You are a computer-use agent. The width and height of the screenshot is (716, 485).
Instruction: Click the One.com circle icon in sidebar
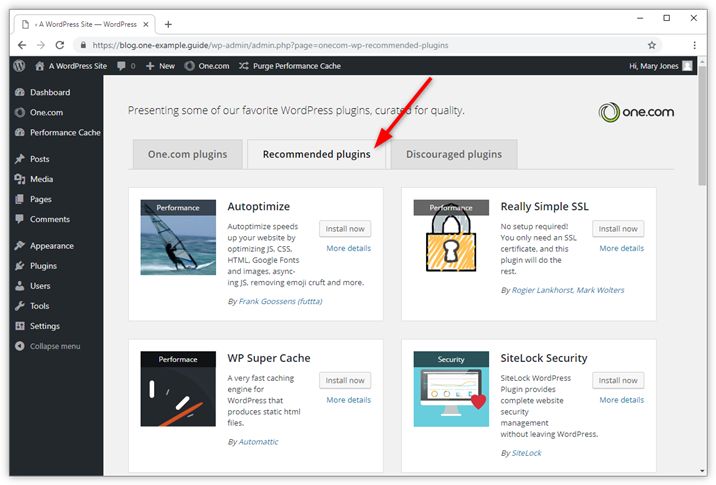[x=20, y=112]
